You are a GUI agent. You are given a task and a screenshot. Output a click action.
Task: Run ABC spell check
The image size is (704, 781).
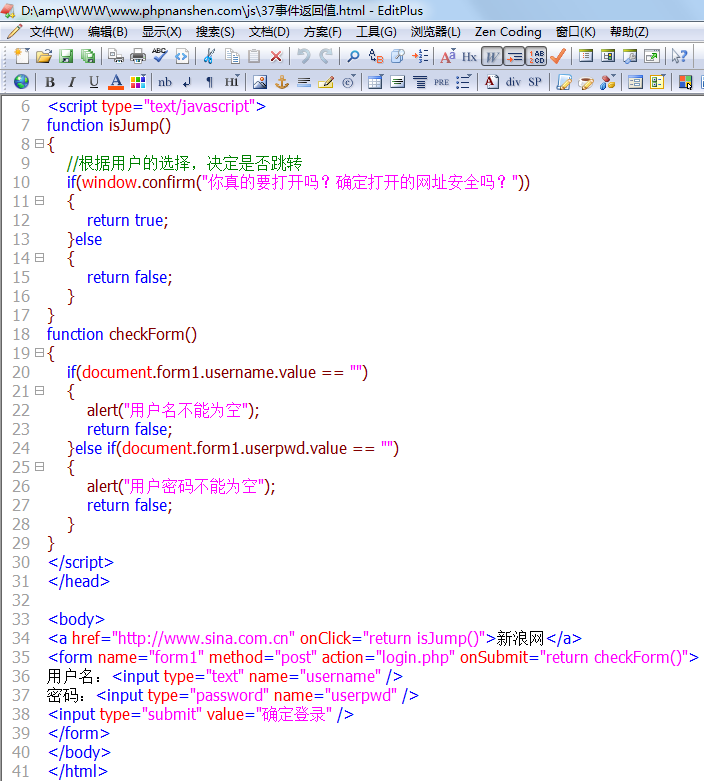coord(159,56)
